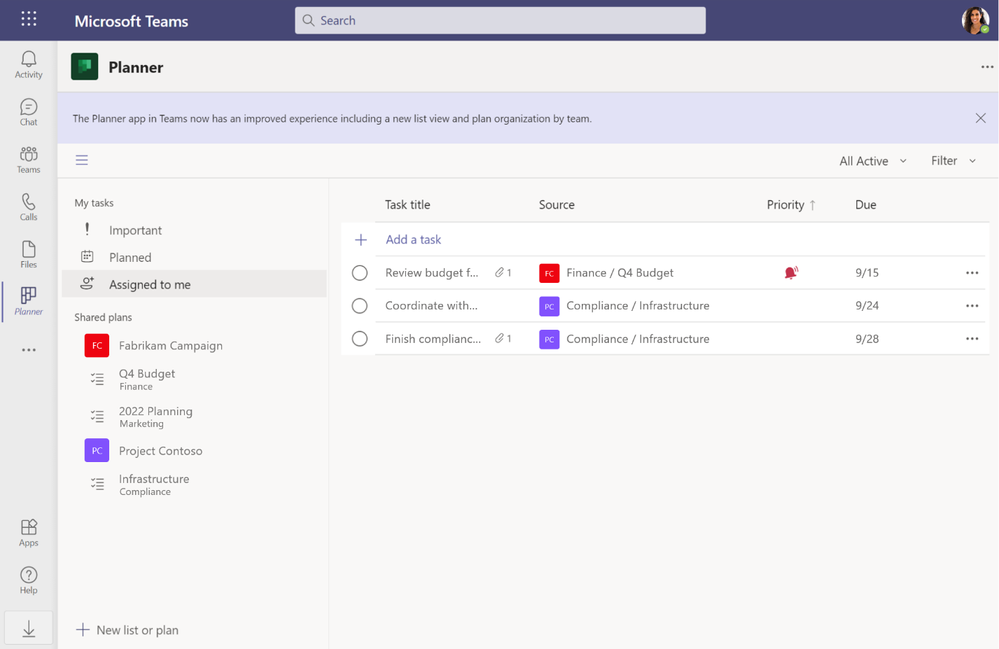The image size is (999, 649).
Task: Select Planned under My tasks
Action: tap(194, 257)
